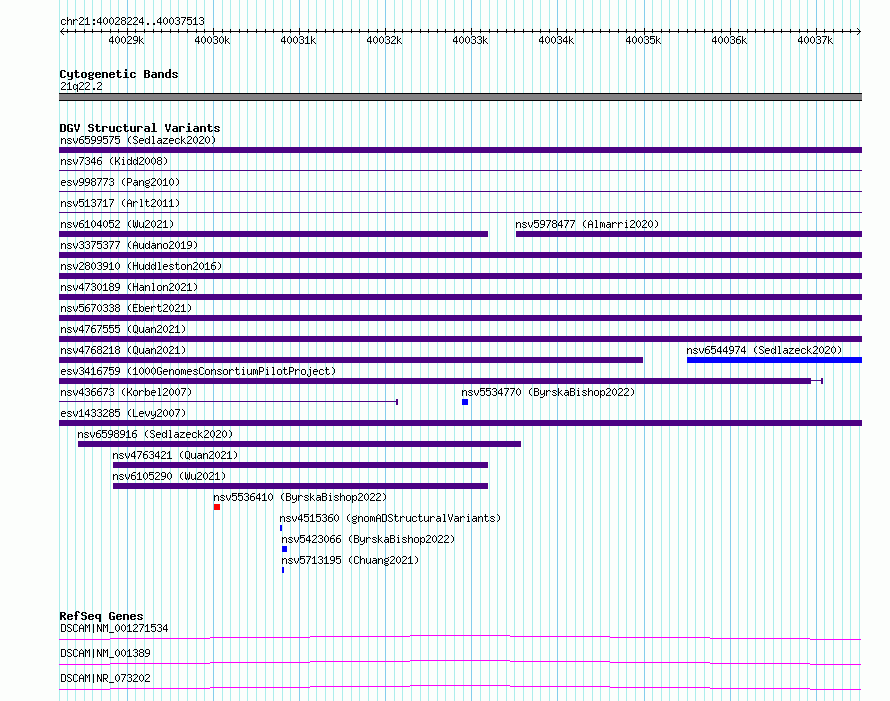The height and width of the screenshot is (701, 890).
Task: Open the nsv5670338 (Ebert2021) label
Action: click(126, 308)
